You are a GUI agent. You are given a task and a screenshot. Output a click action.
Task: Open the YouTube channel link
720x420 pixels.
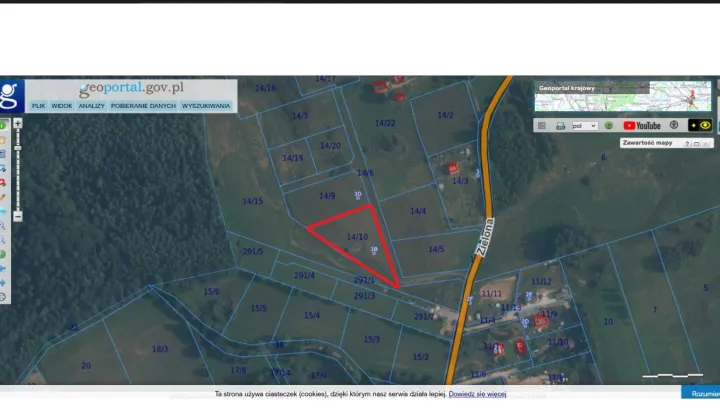(642, 125)
